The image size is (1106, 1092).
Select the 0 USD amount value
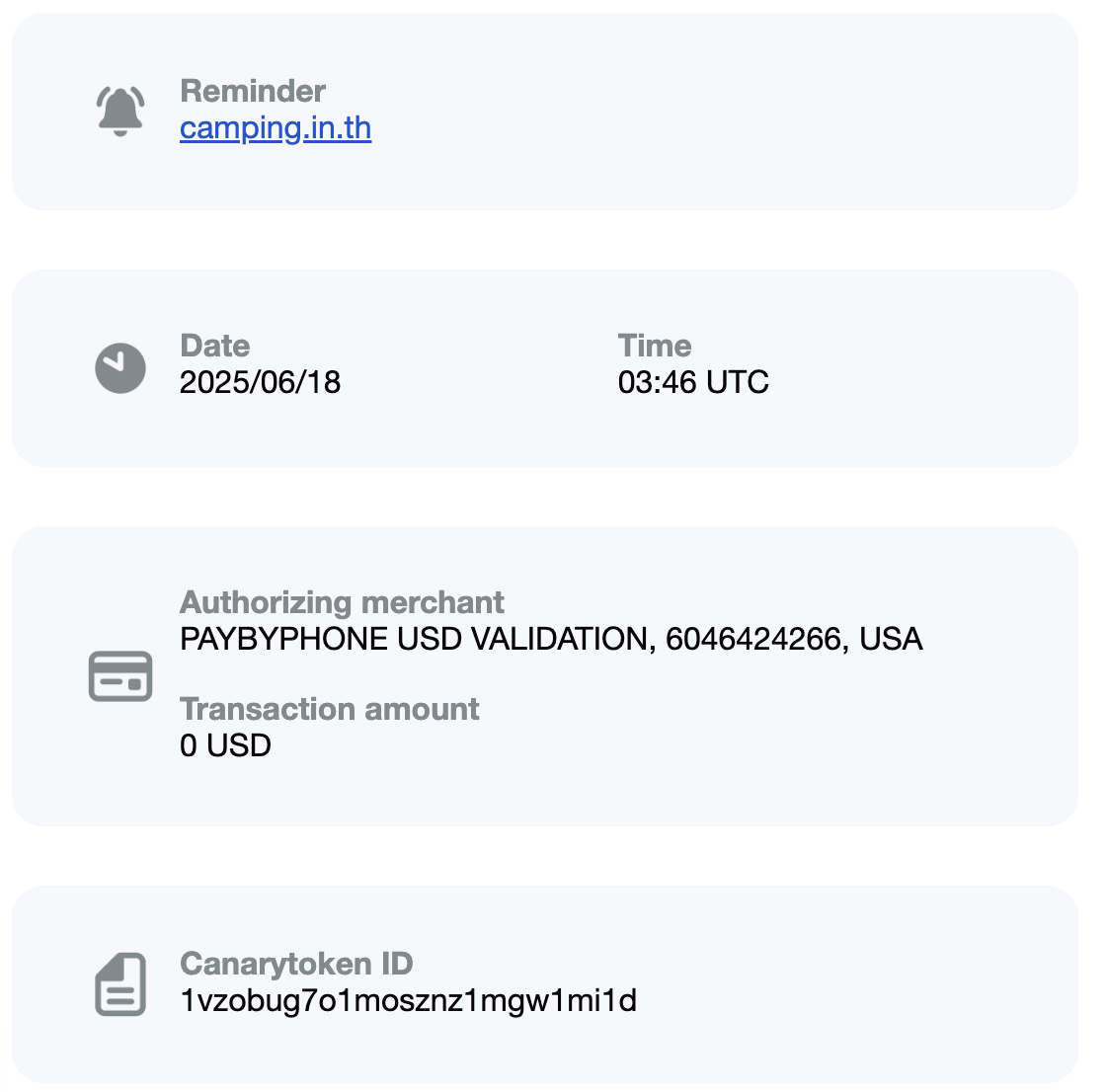(226, 745)
